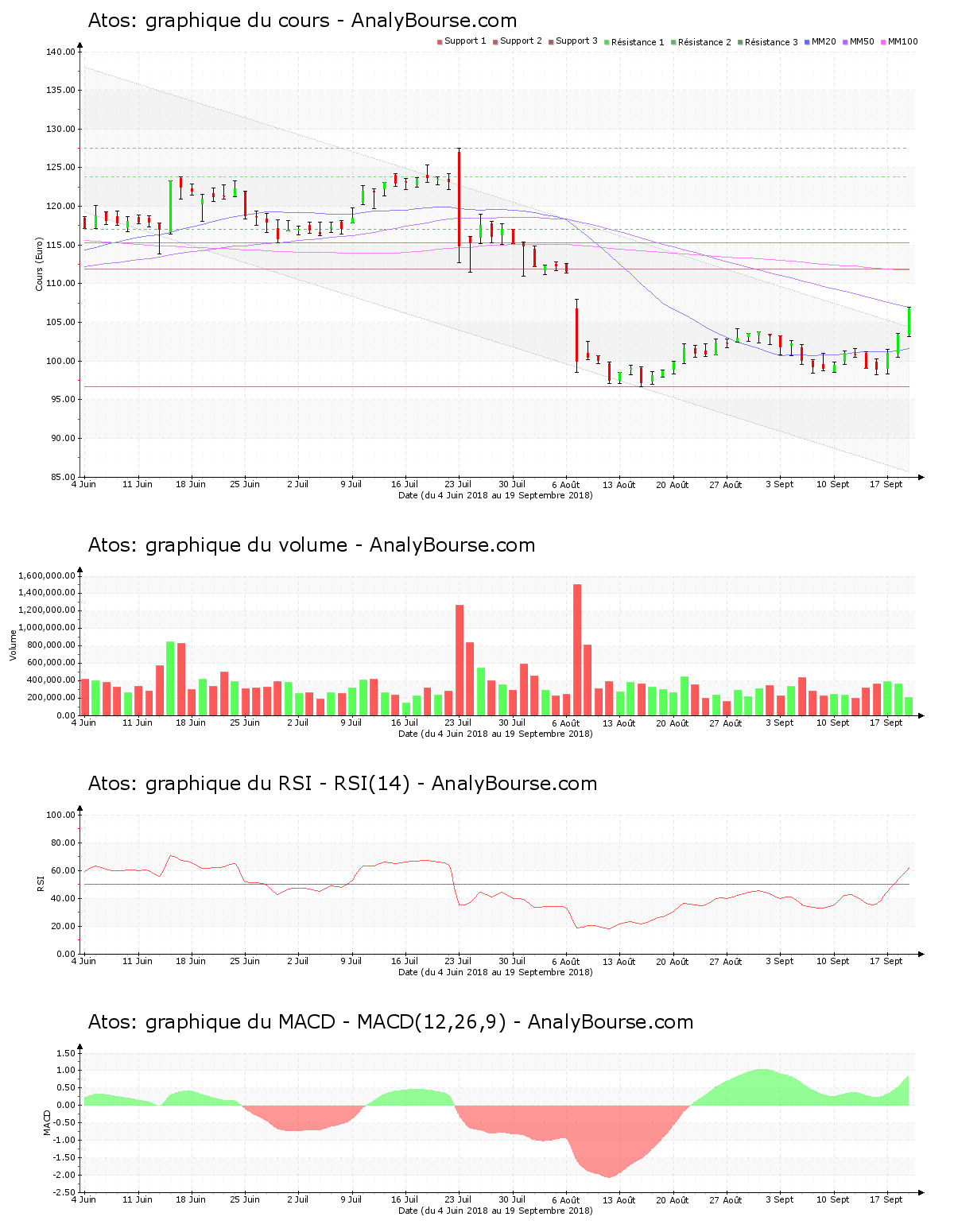The width and height of the screenshot is (954, 1232).
Task: Select the Résistance 1 legend entry
Action: tap(634, 42)
